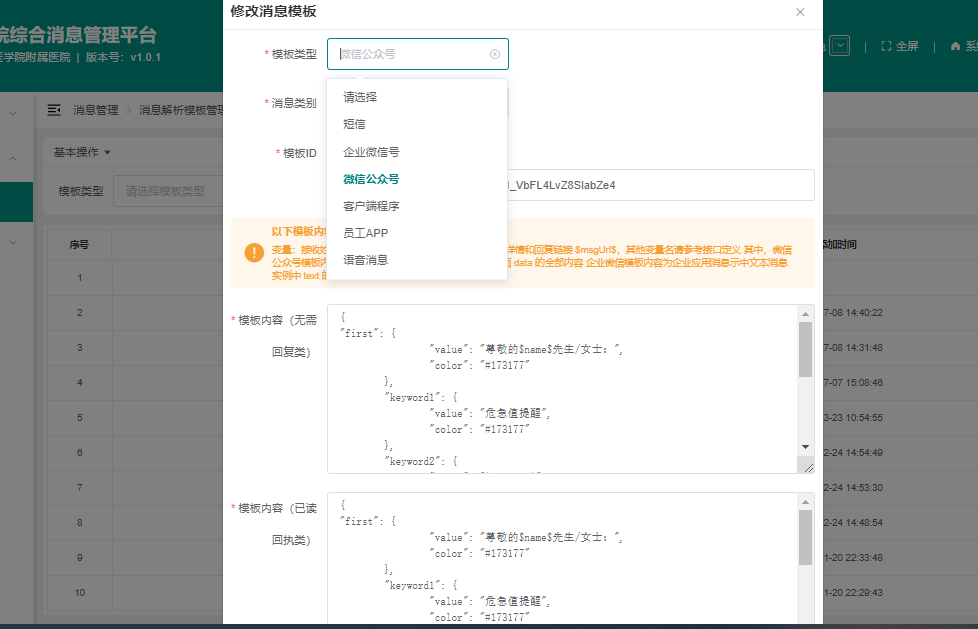Expand the 基本操作 dropdown
This screenshot has width=978, height=629.
coord(82,153)
